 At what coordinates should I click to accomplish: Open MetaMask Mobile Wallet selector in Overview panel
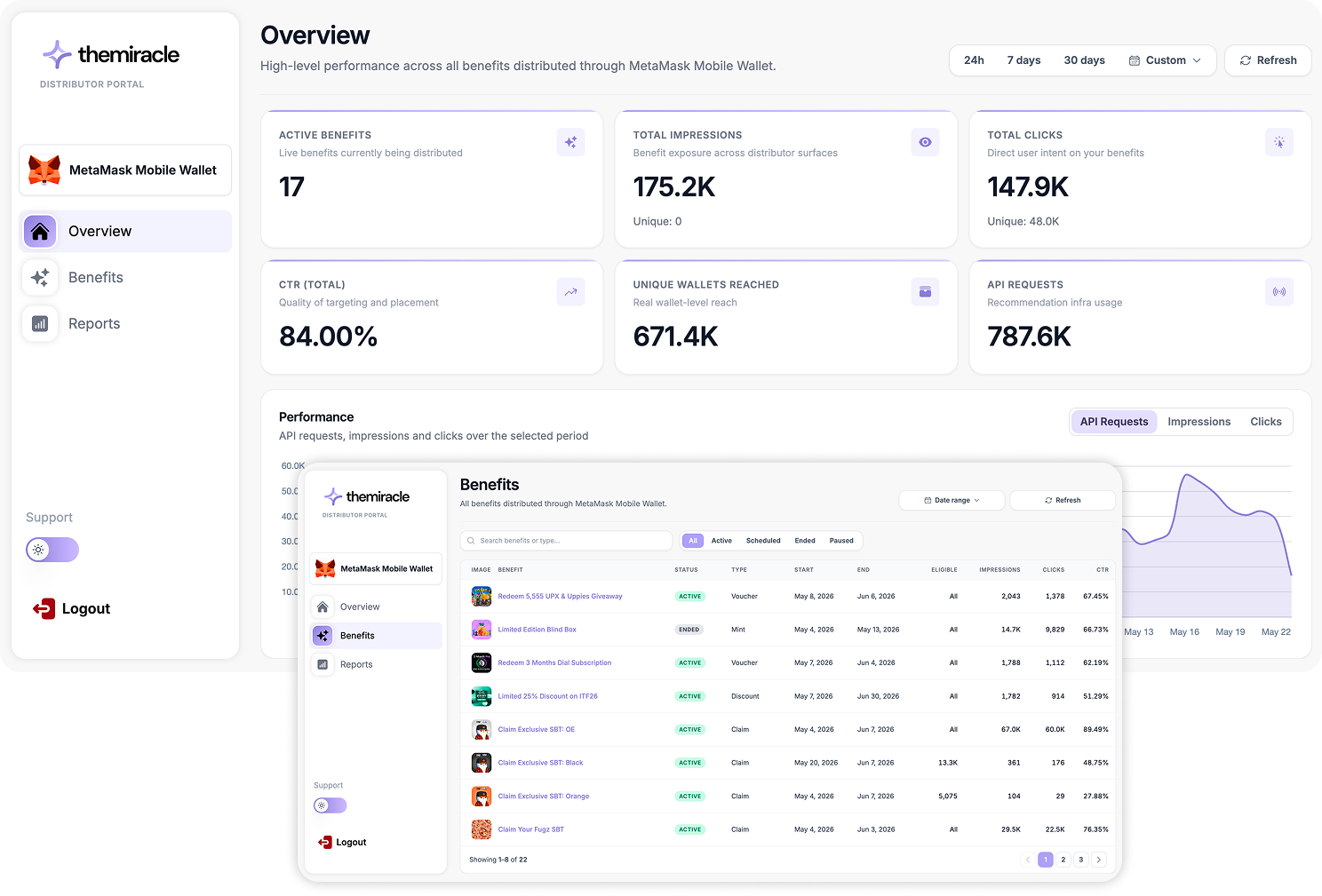point(125,170)
